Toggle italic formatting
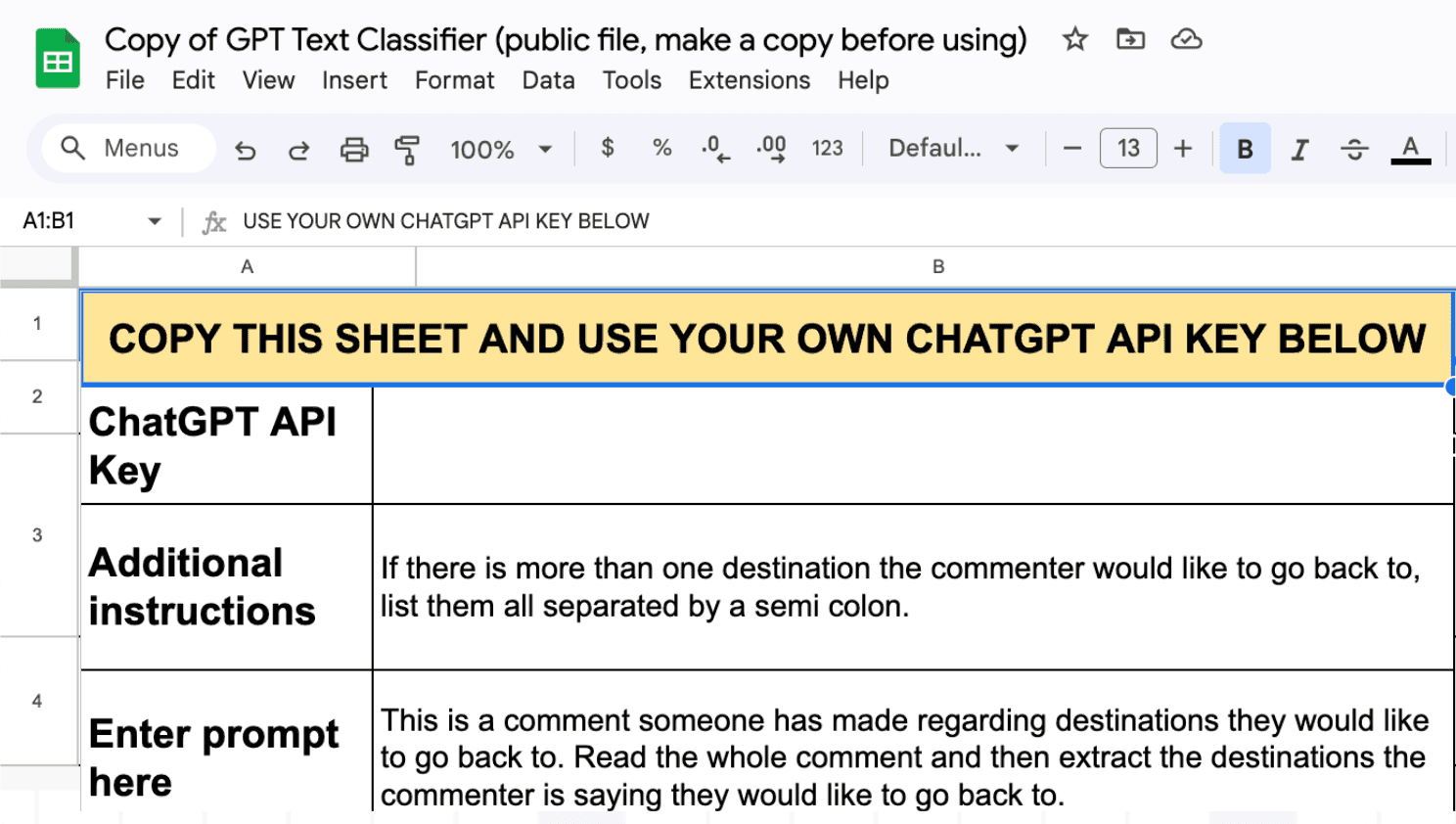 (x=1298, y=149)
